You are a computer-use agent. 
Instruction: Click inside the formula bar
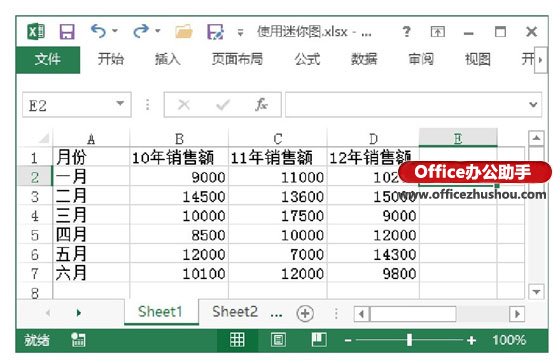point(405,105)
